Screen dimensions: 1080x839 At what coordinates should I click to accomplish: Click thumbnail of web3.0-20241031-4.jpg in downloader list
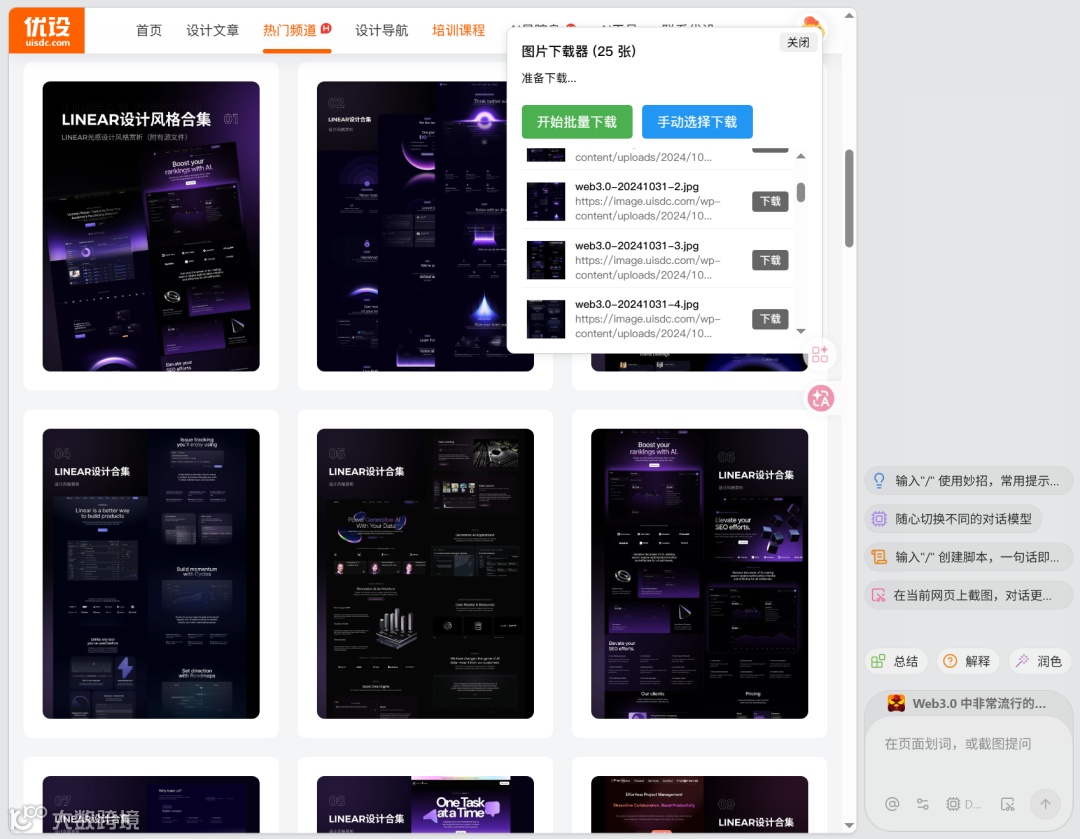(546, 319)
